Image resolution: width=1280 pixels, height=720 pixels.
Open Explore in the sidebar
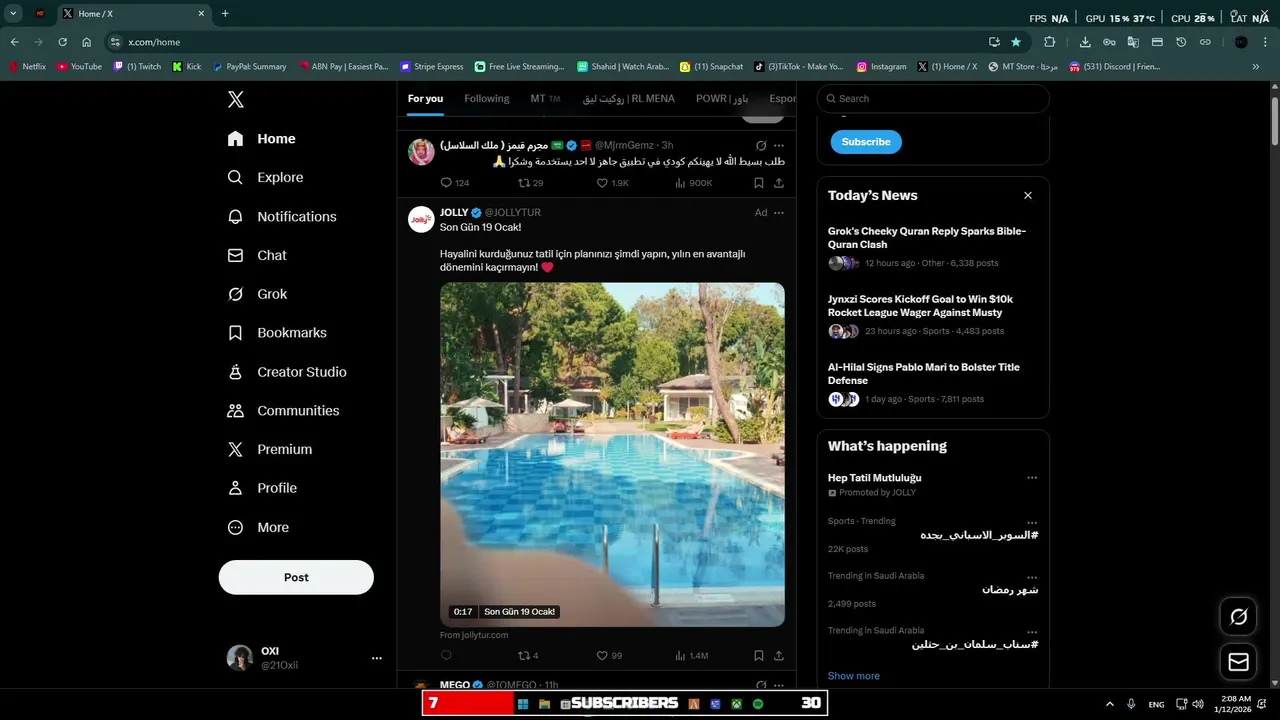(265, 177)
